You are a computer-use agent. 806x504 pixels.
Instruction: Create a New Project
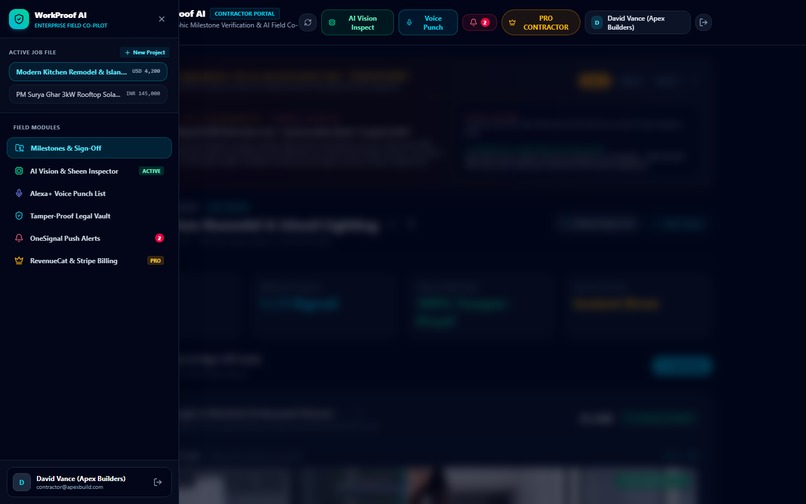tap(145, 52)
